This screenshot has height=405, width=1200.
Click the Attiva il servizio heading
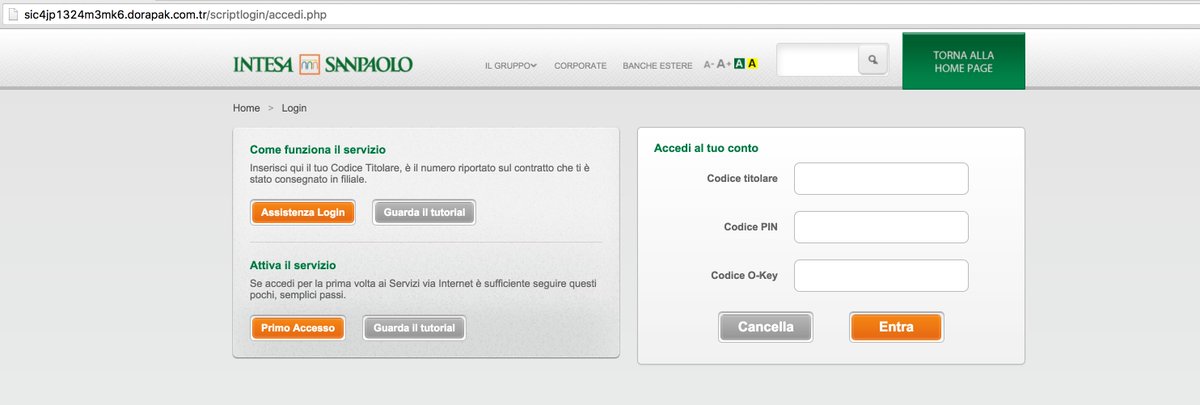293,265
